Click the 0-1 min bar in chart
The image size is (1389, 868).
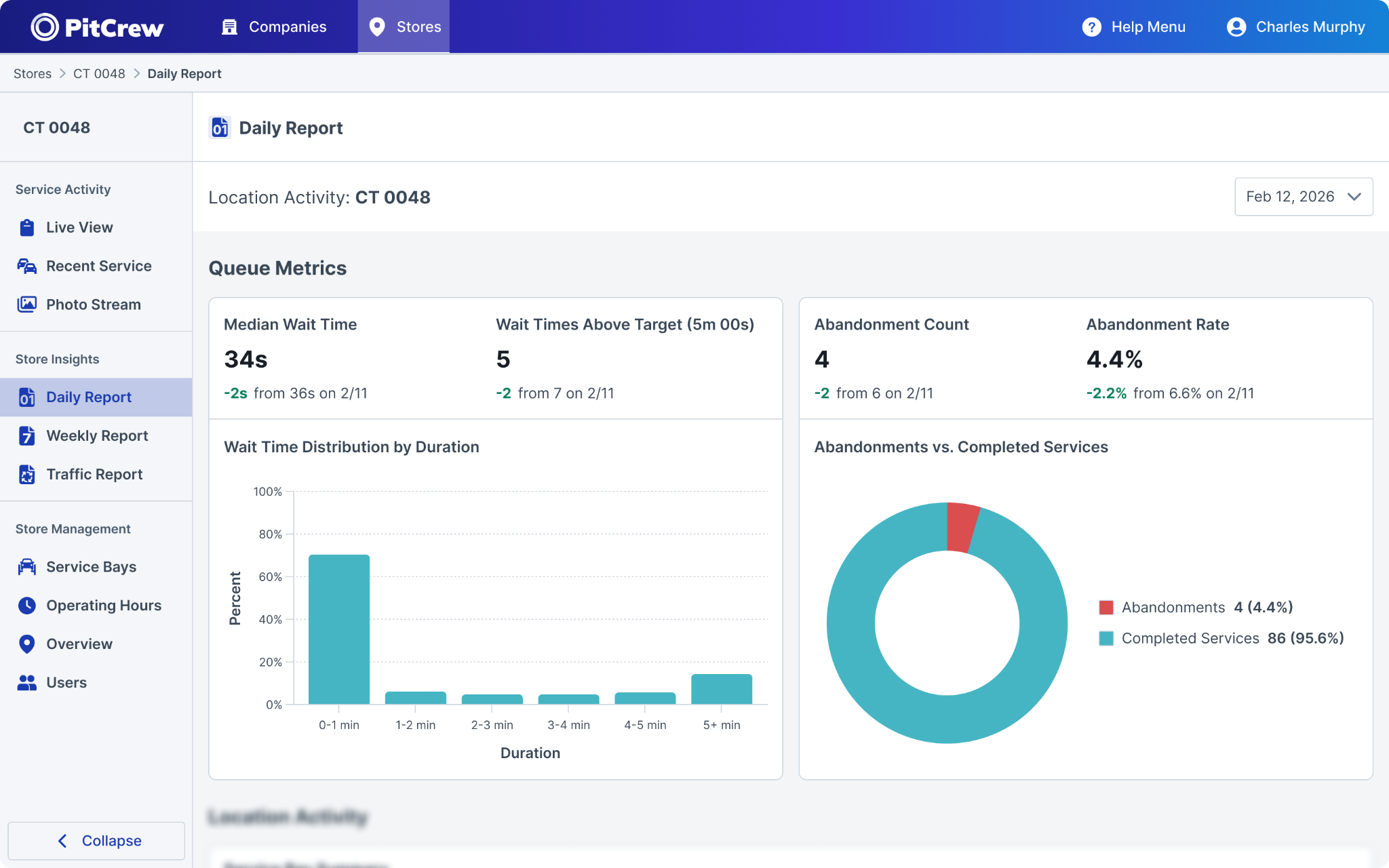pos(339,629)
